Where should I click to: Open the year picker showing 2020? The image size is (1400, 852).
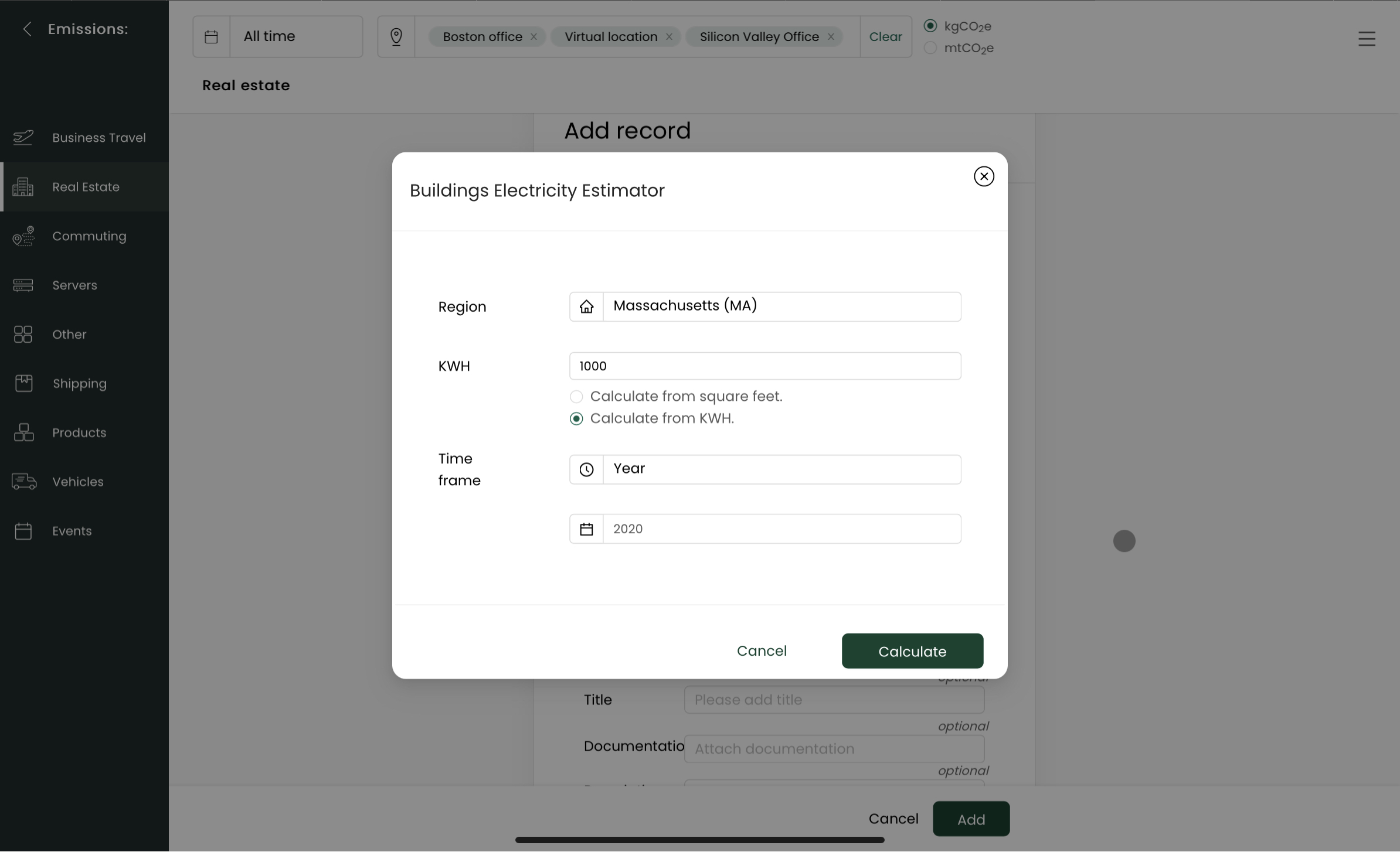(781, 529)
